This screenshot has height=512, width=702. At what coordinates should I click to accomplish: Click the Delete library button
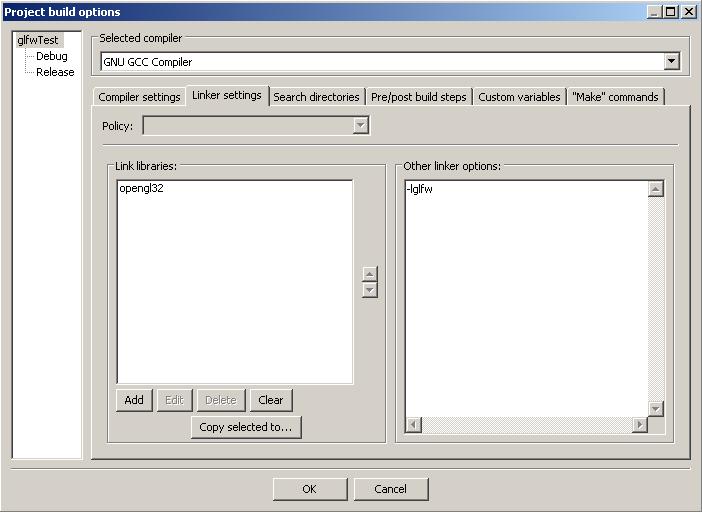tap(221, 400)
